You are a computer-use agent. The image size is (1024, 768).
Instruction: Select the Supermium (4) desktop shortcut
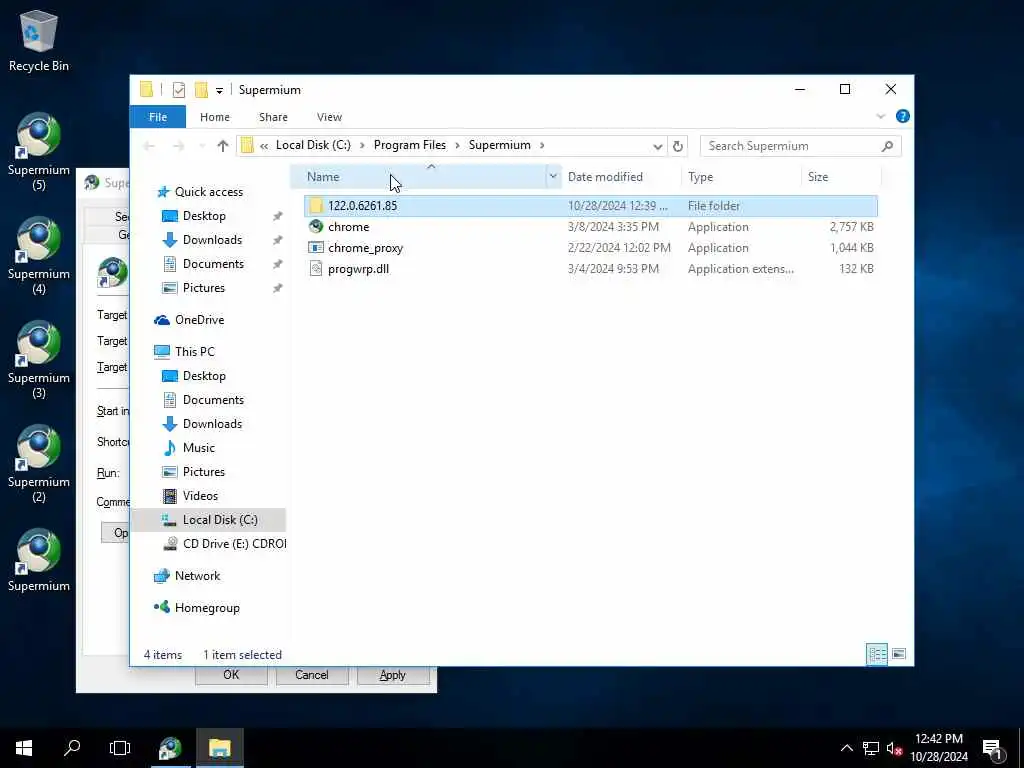click(x=39, y=255)
